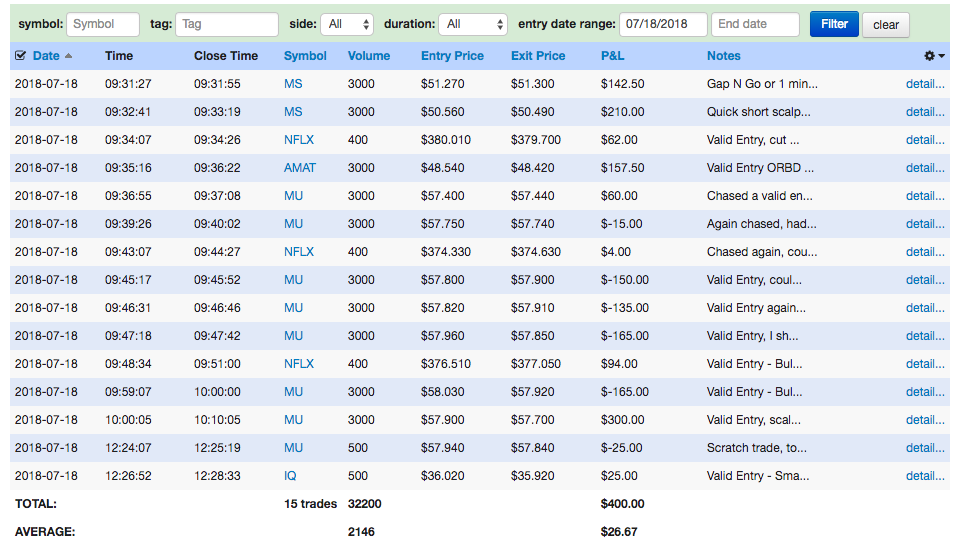Click the average volume 2146
The height and width of the screenshot is (548, 959).
(x=361, y=532)
